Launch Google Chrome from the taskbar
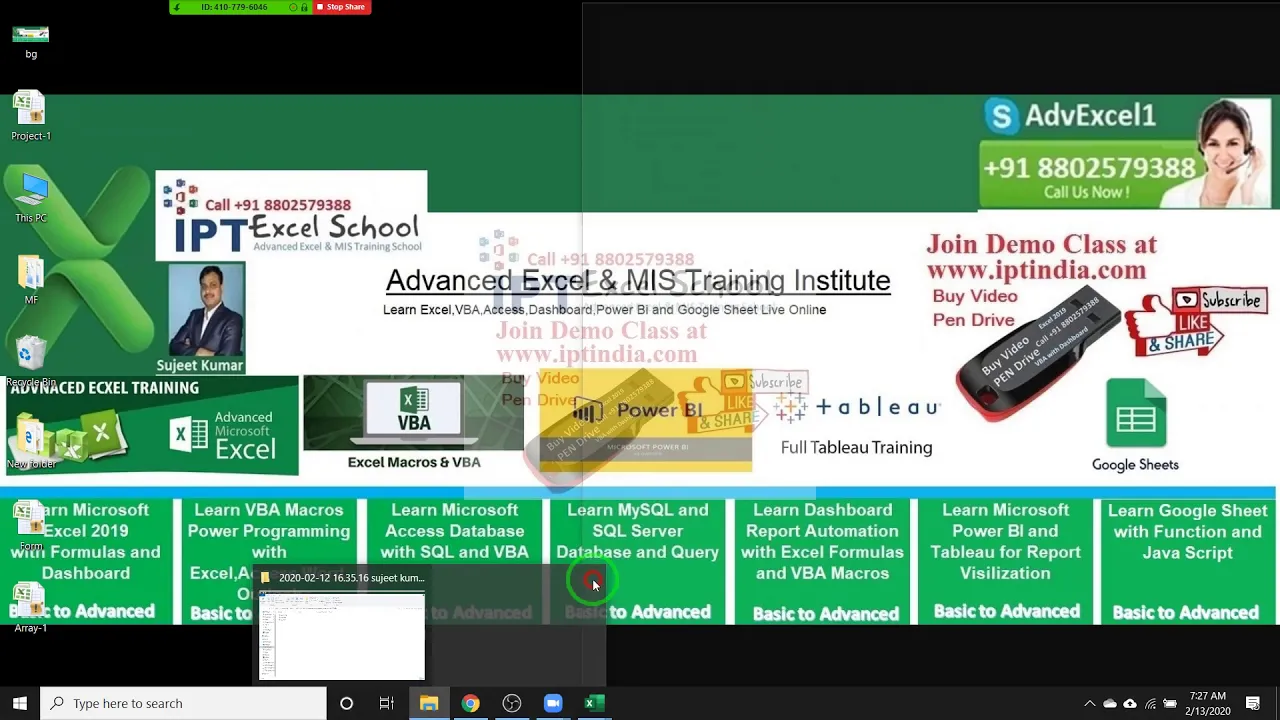1280x720 pixels. click(470, 703)
